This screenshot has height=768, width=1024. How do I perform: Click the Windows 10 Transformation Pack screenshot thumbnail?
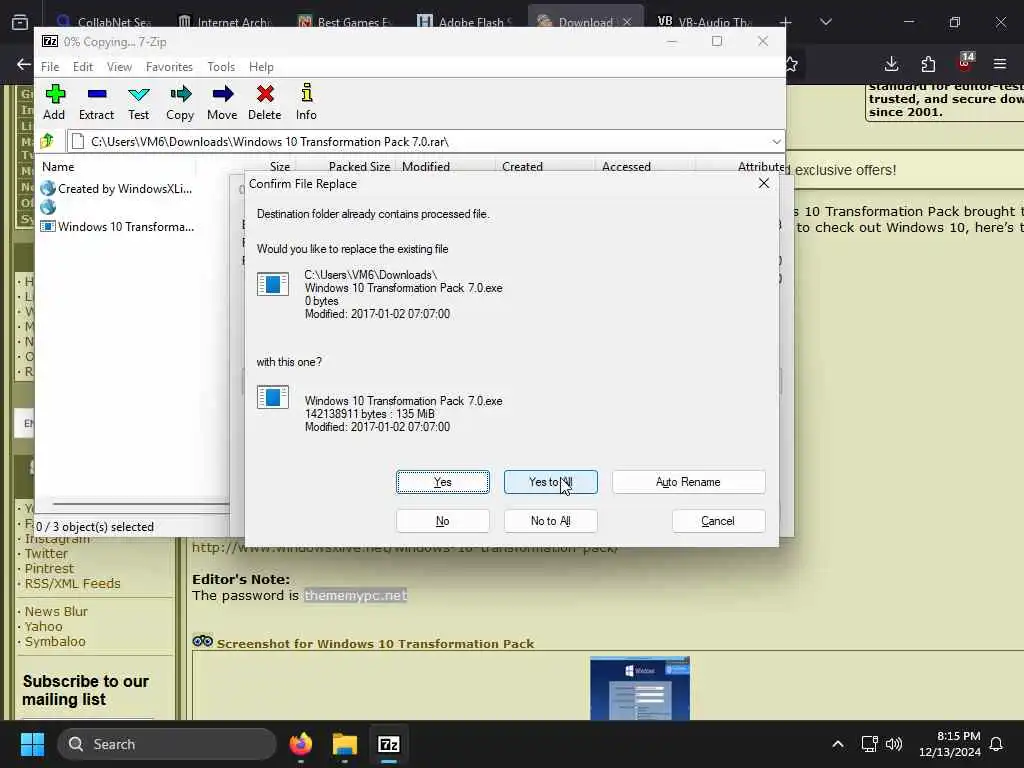[x=639, y=688]
